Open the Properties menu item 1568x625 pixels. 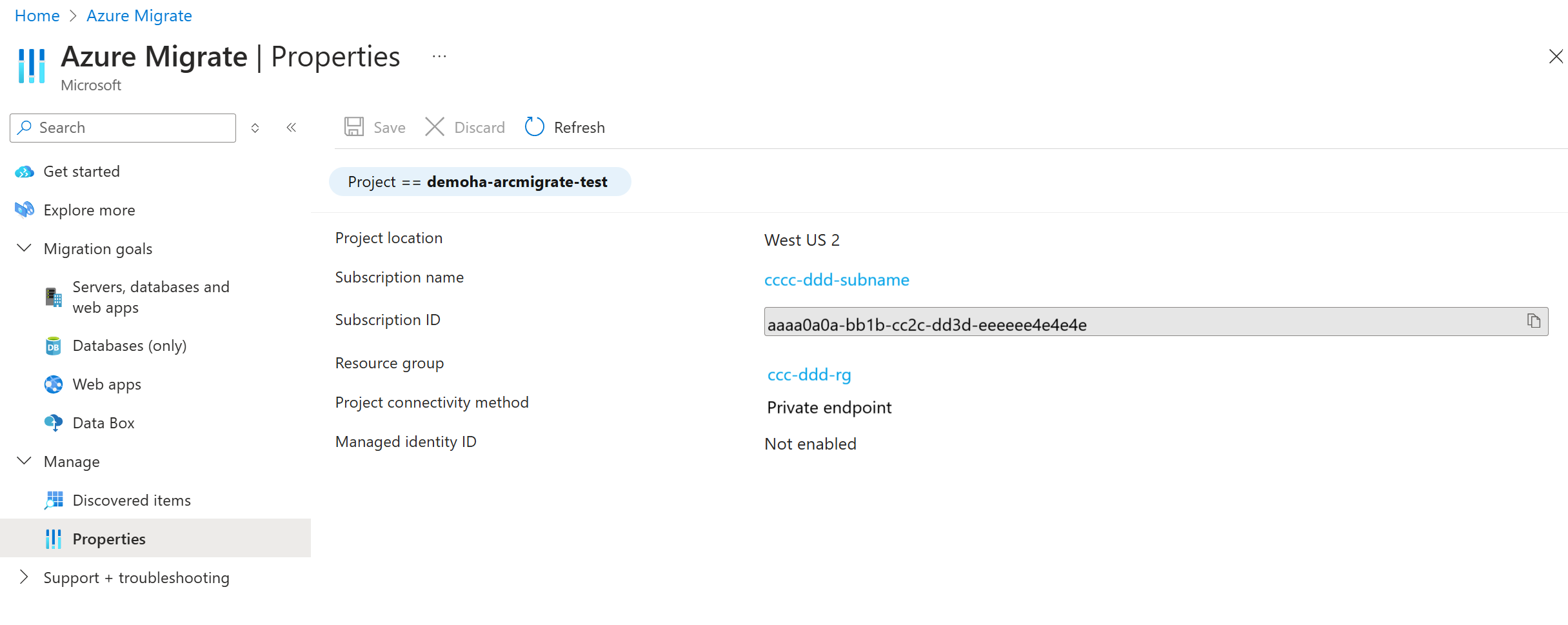tap(109, 539)
